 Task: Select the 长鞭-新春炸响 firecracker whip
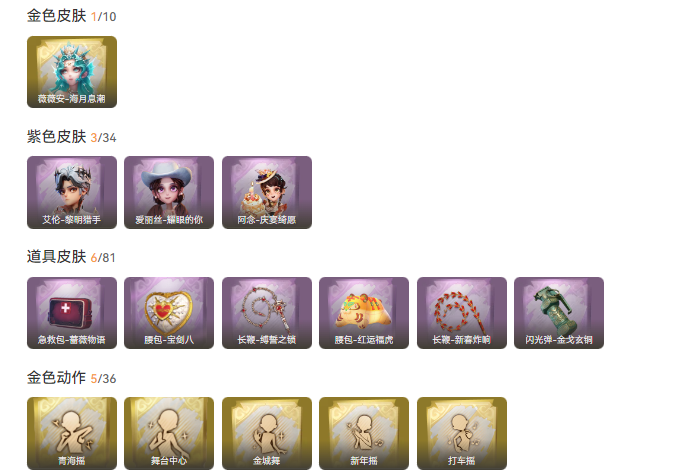[x=462, y=313]
